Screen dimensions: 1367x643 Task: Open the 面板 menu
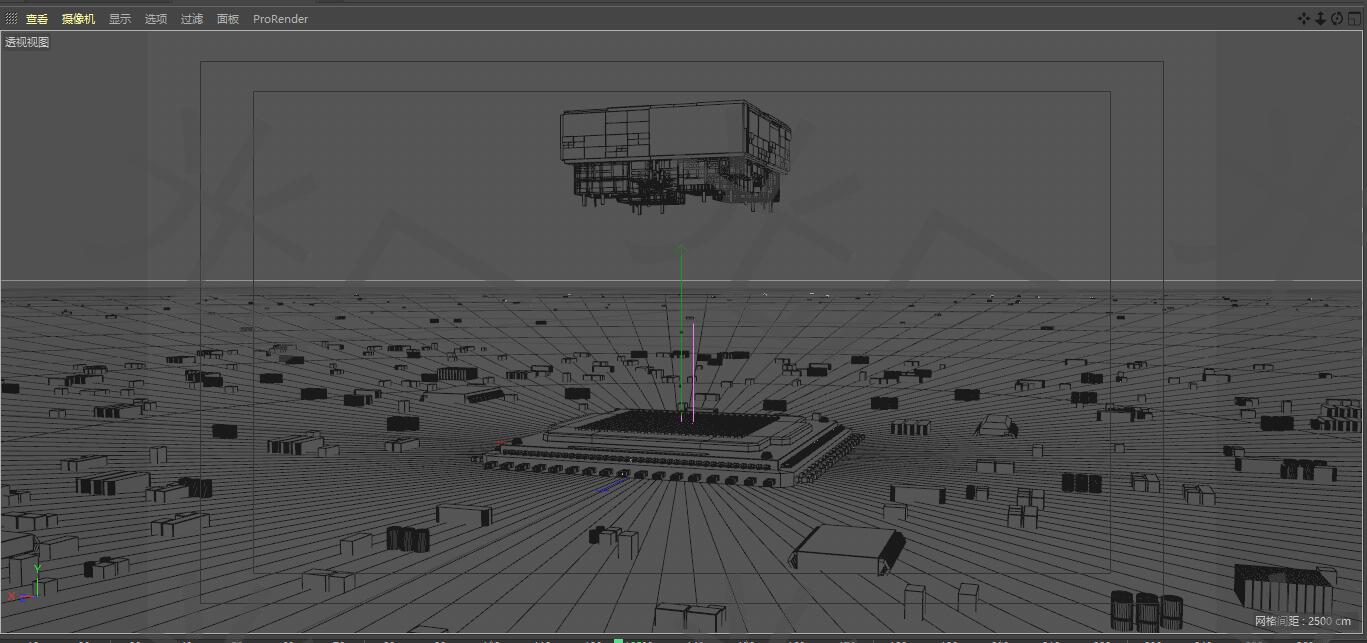coord(226,18)
